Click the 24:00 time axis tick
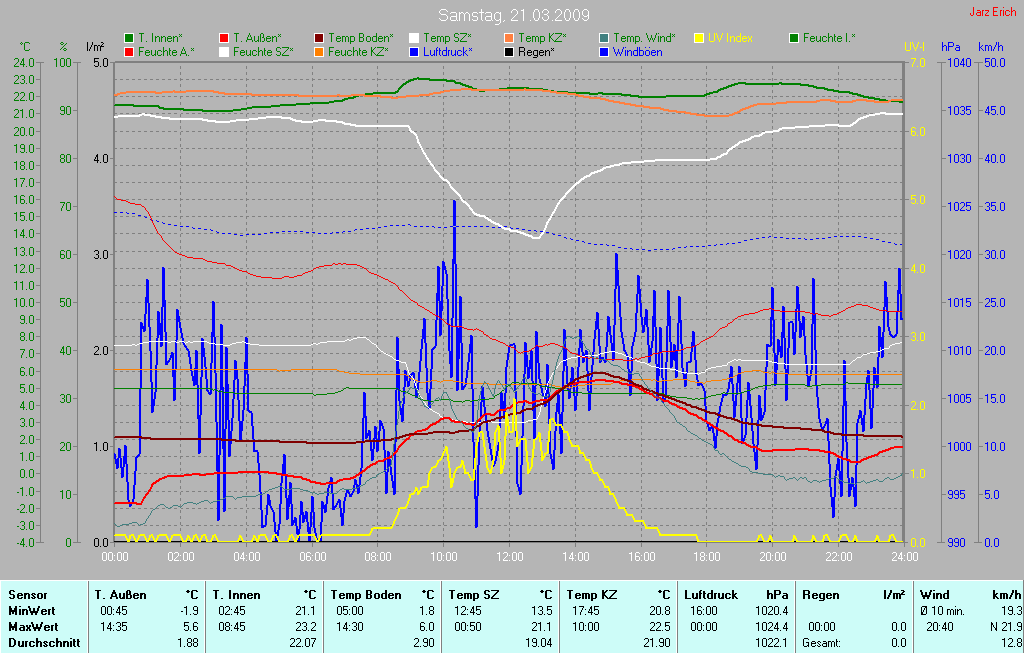Viewport: 1024px width, 653px height. point(904,557)
